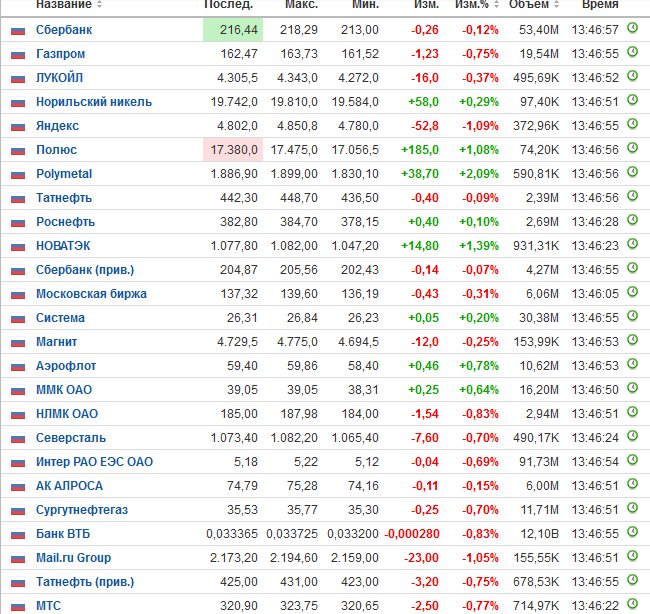Open the Магнит stock link
This screenshot has height=614, width=650.
tap(56, 342)
